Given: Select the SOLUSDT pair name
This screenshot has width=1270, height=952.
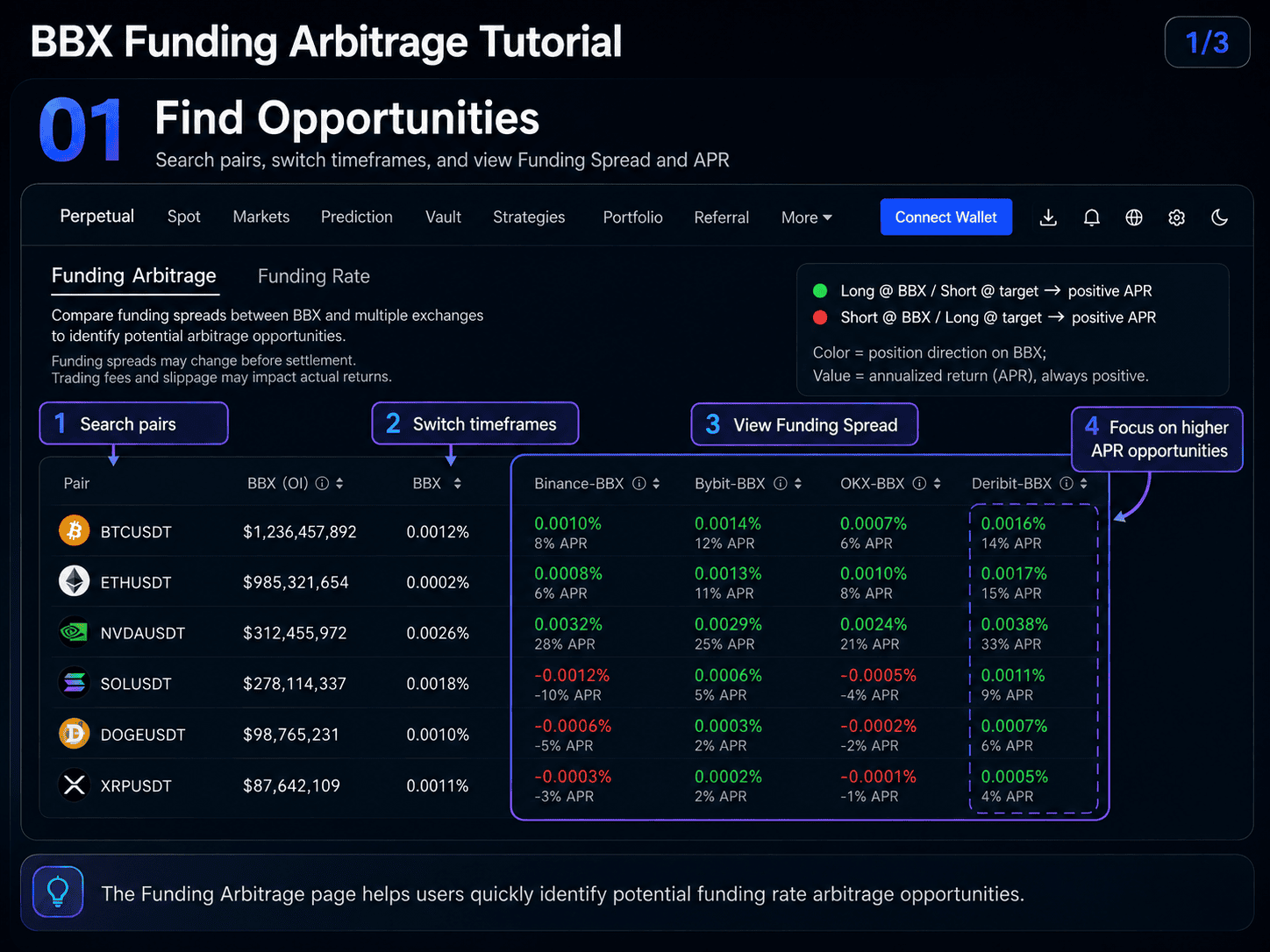Looking at the screenshot, I should pos(136,684).
